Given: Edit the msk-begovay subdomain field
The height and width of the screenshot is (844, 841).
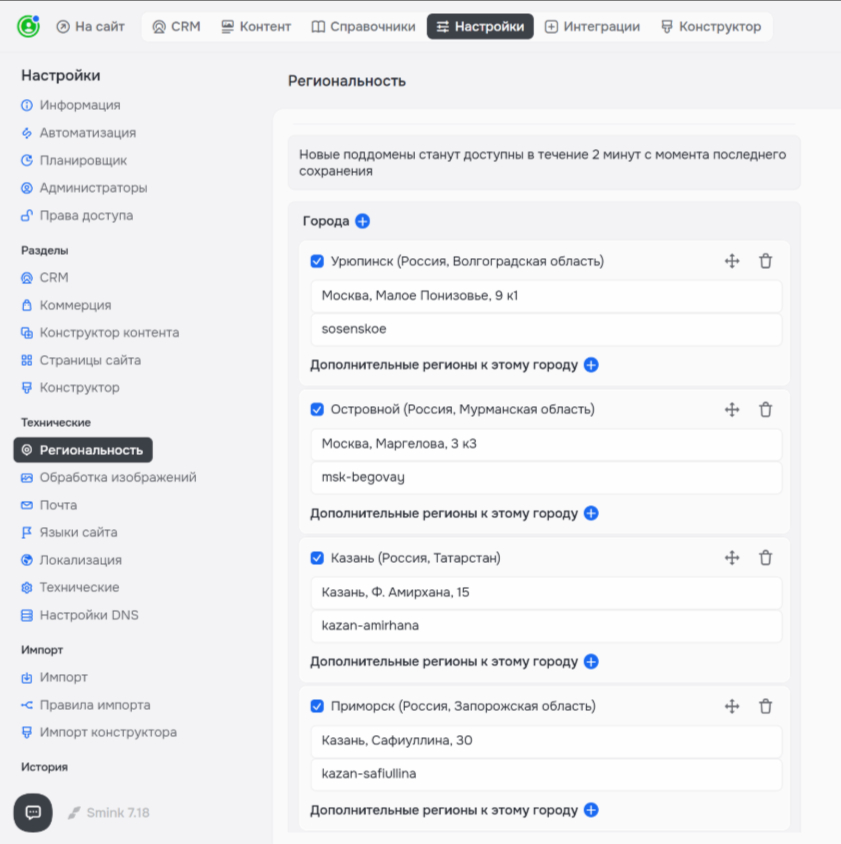Looking at the screenshot, I should 545,477.
